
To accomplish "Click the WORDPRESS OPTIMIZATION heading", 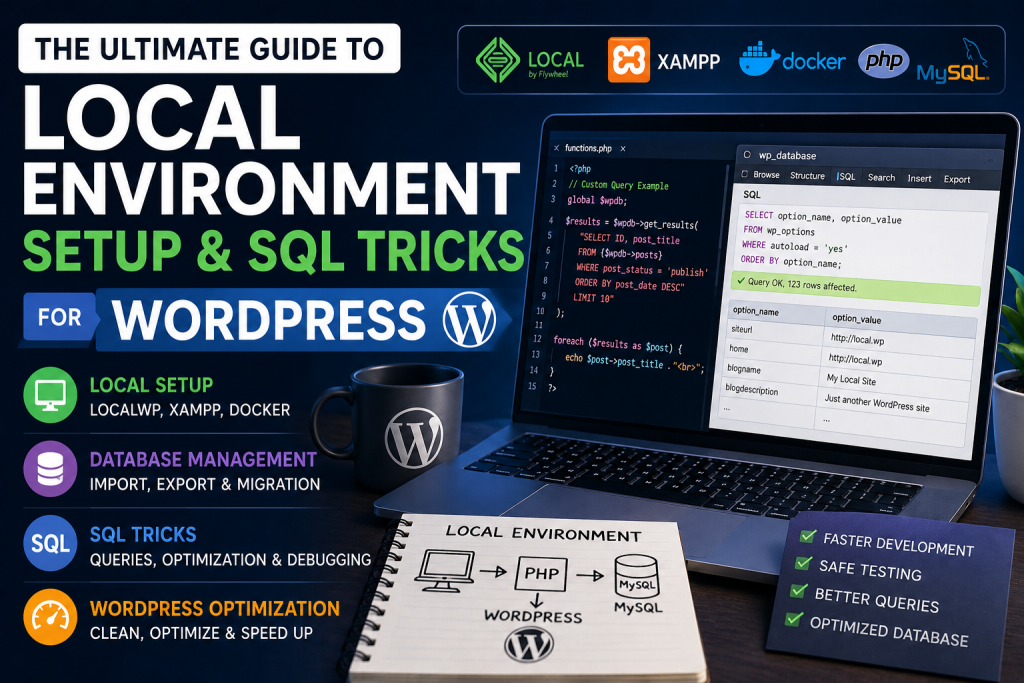I will pos(215,609).
